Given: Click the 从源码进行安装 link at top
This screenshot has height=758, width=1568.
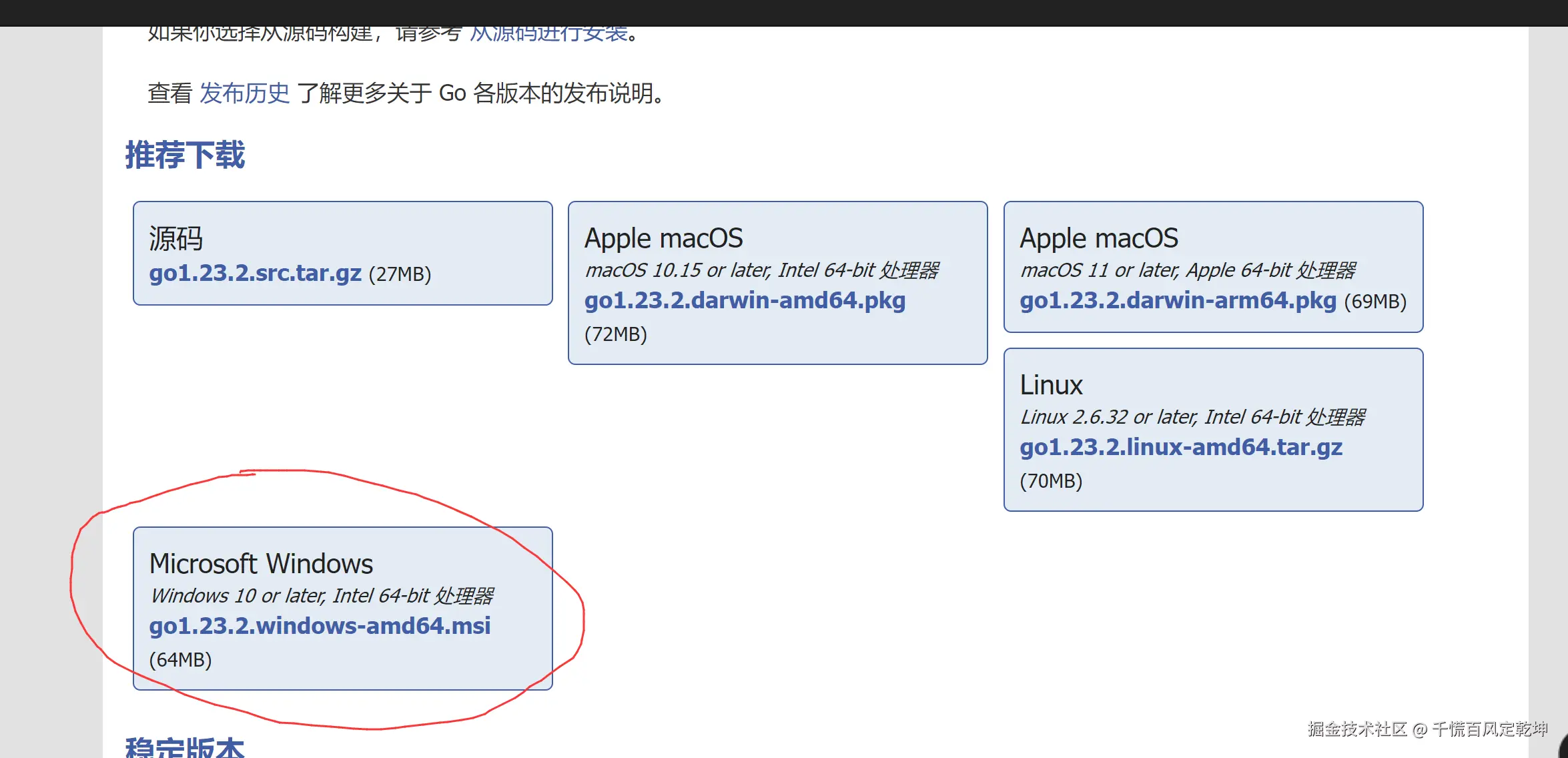Looking at the screenshot, I should (548, 33).
